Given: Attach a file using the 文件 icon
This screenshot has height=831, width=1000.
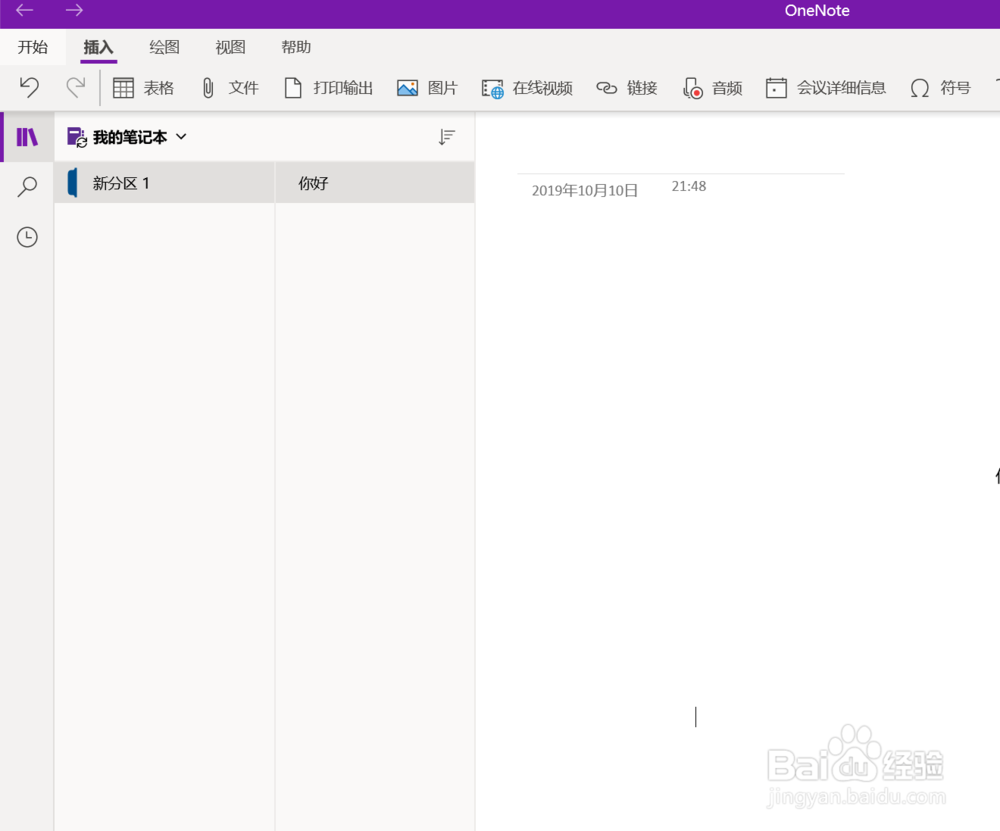Looking at the screenshot, I should [230, 87].
